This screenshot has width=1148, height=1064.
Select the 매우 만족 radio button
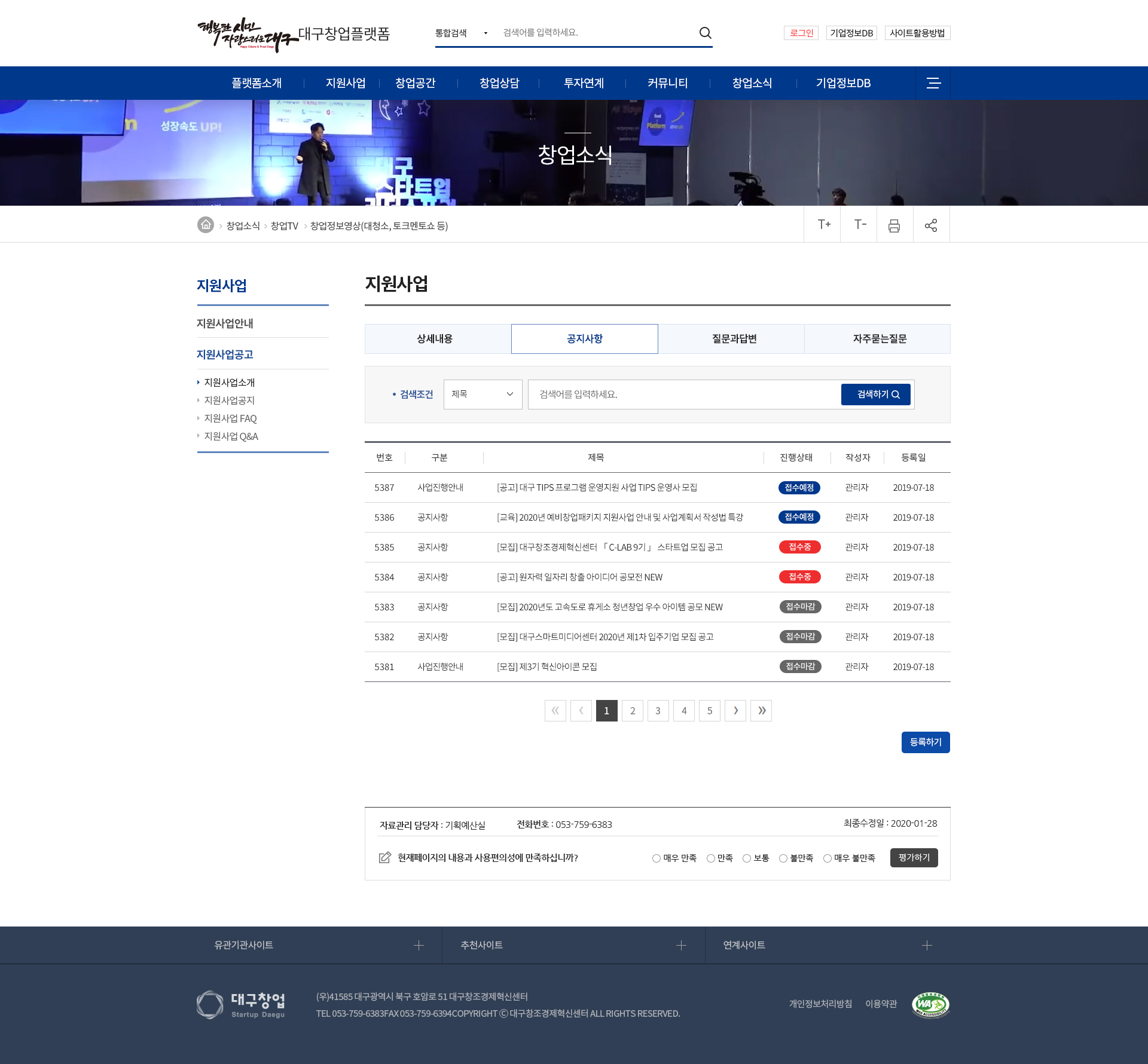coord(657,858)
